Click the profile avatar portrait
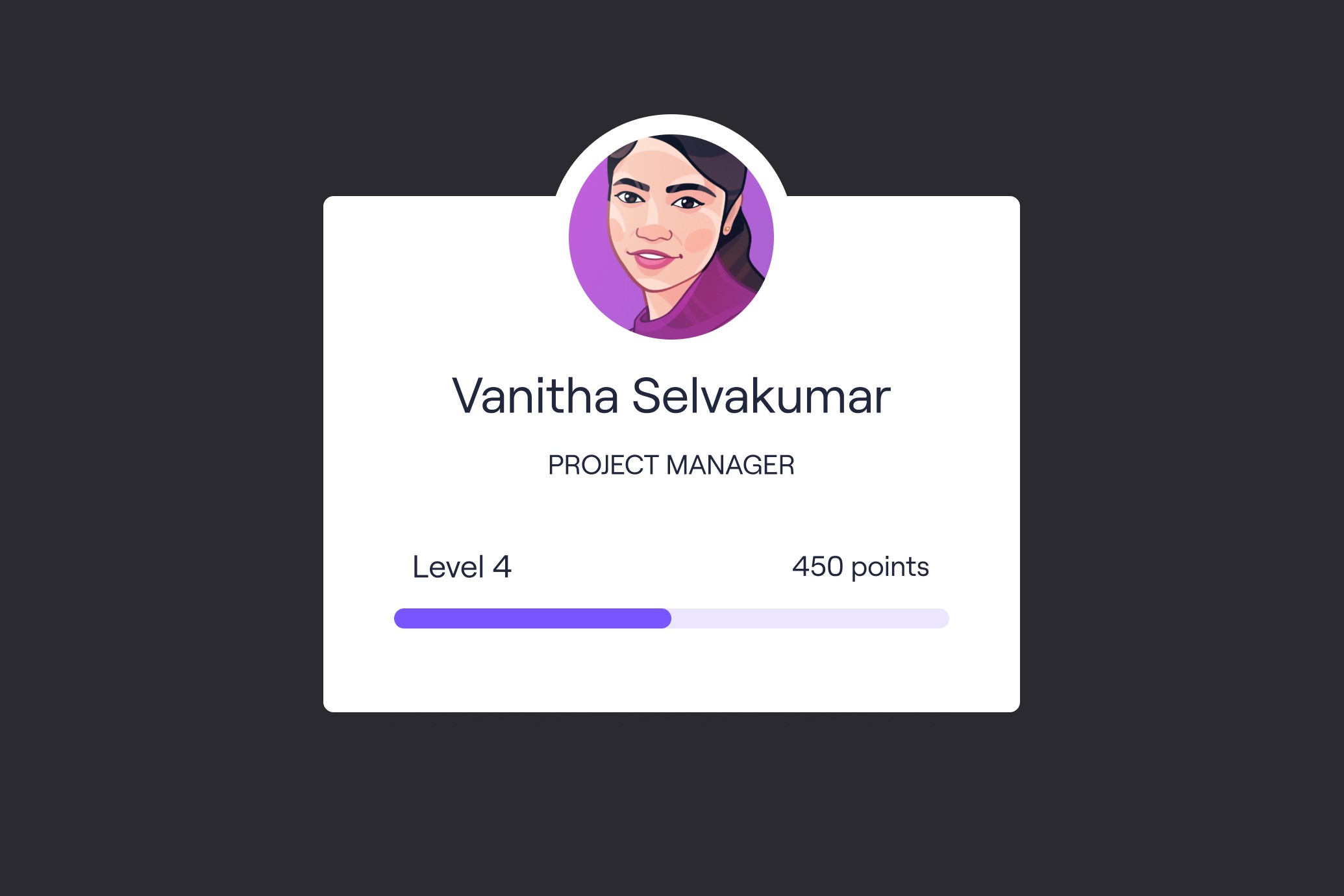 click(x=671, y=236)
